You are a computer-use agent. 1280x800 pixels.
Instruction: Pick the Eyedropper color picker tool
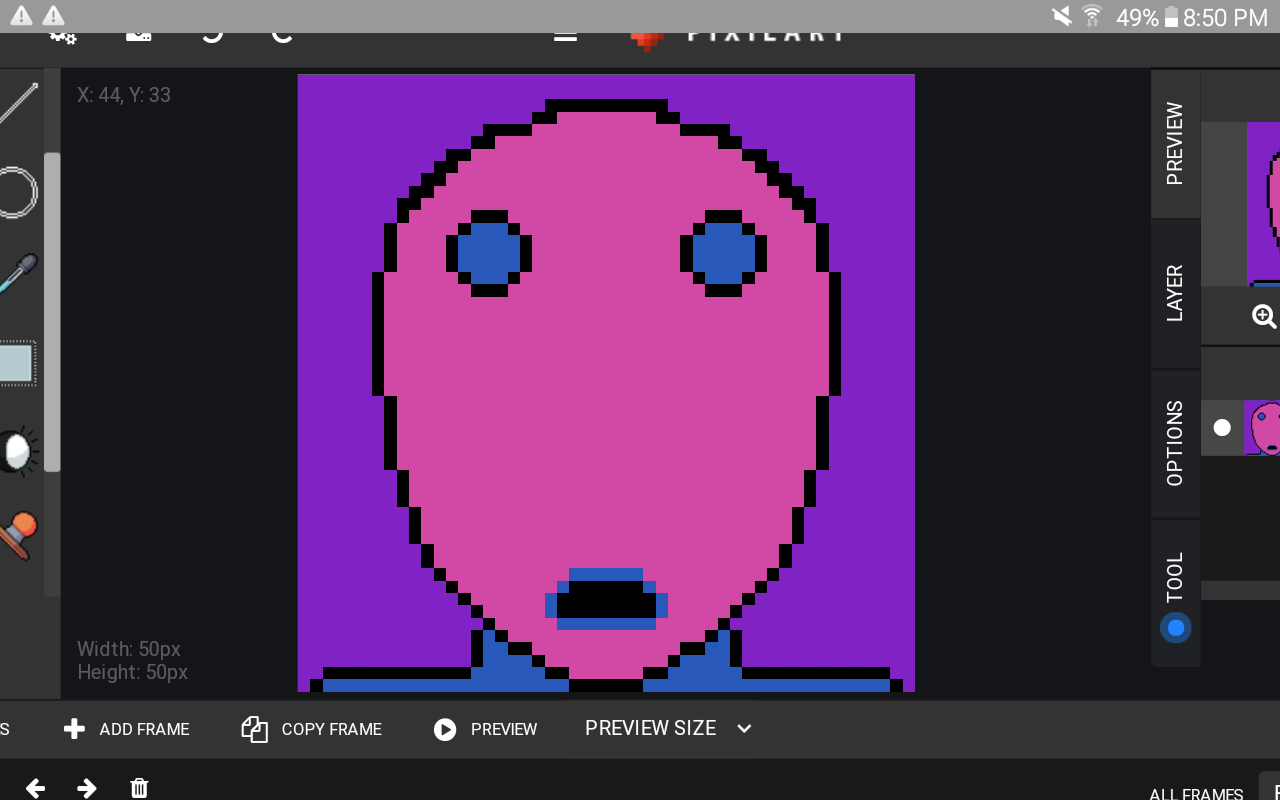tap(17, 273)
